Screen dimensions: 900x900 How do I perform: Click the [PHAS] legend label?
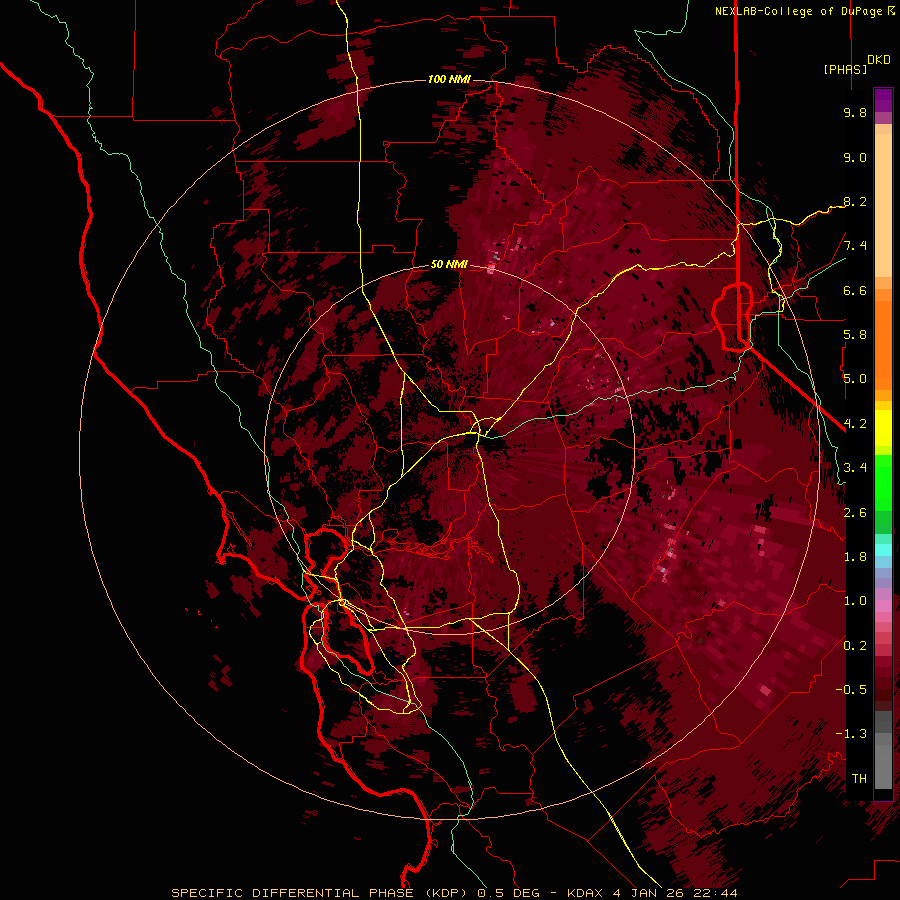[845, 69]
